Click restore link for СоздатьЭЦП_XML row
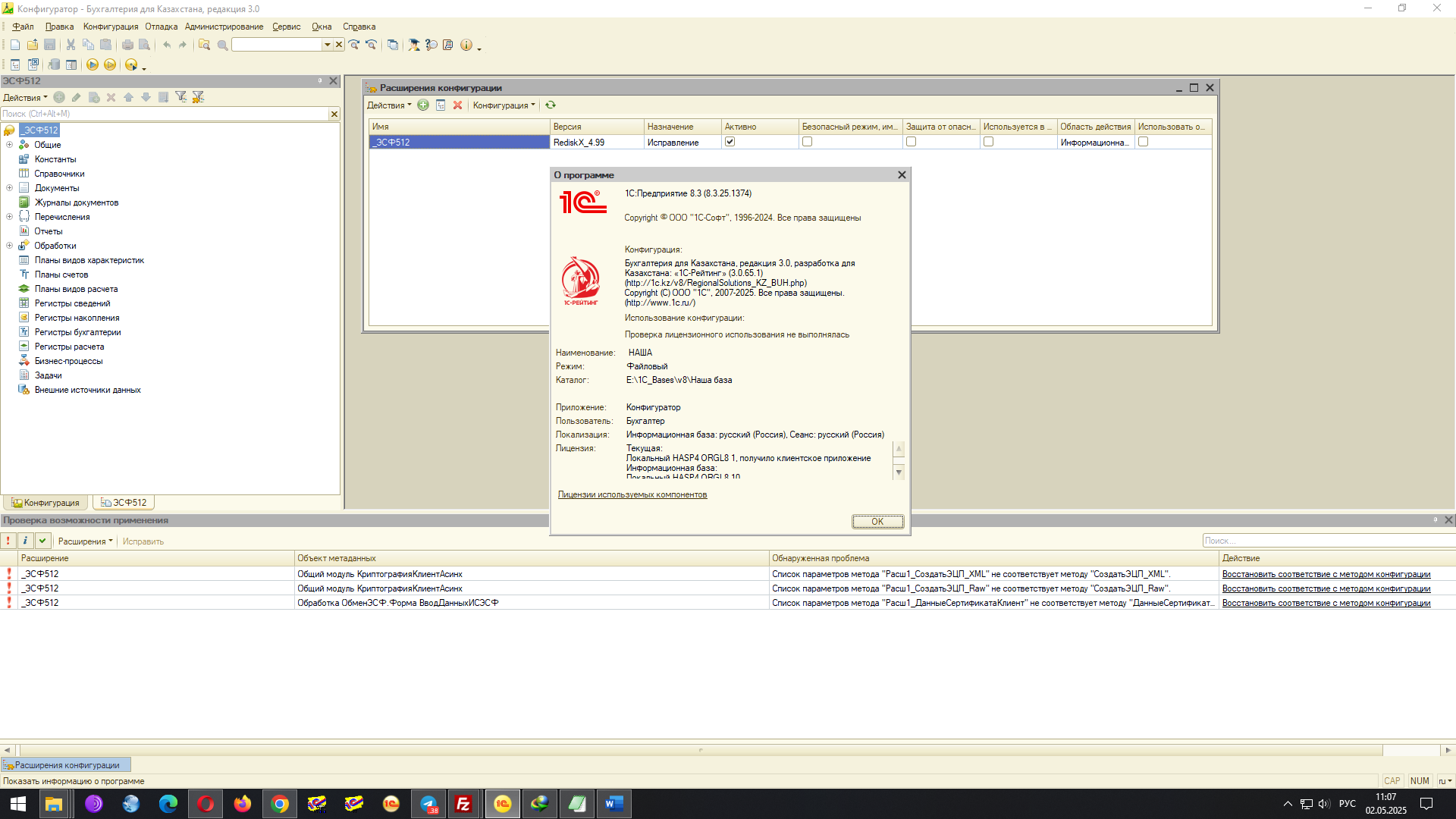The height and width of the screenshot is (819, 1456). coord(1326,574)
